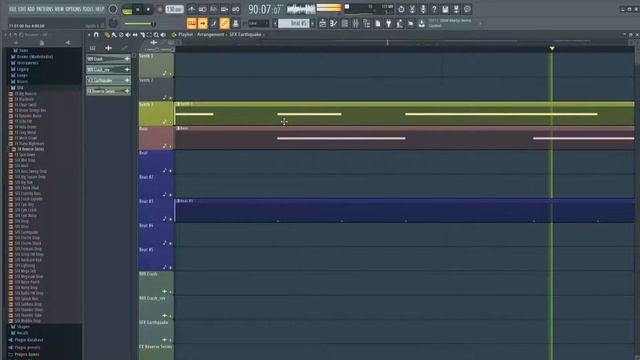
Task: Expand the Drums (ModeAudio) folder in browser
Action: tap(33, 57)
